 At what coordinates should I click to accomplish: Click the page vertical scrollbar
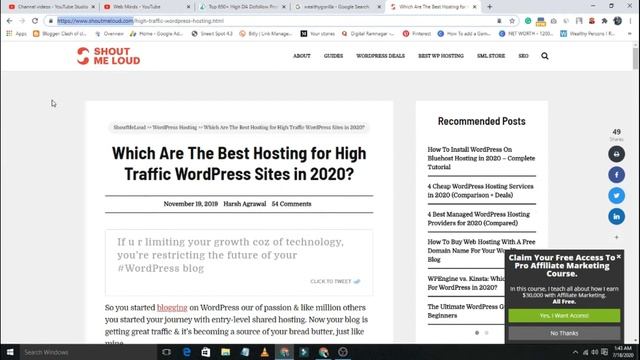(x=636, y=58)
